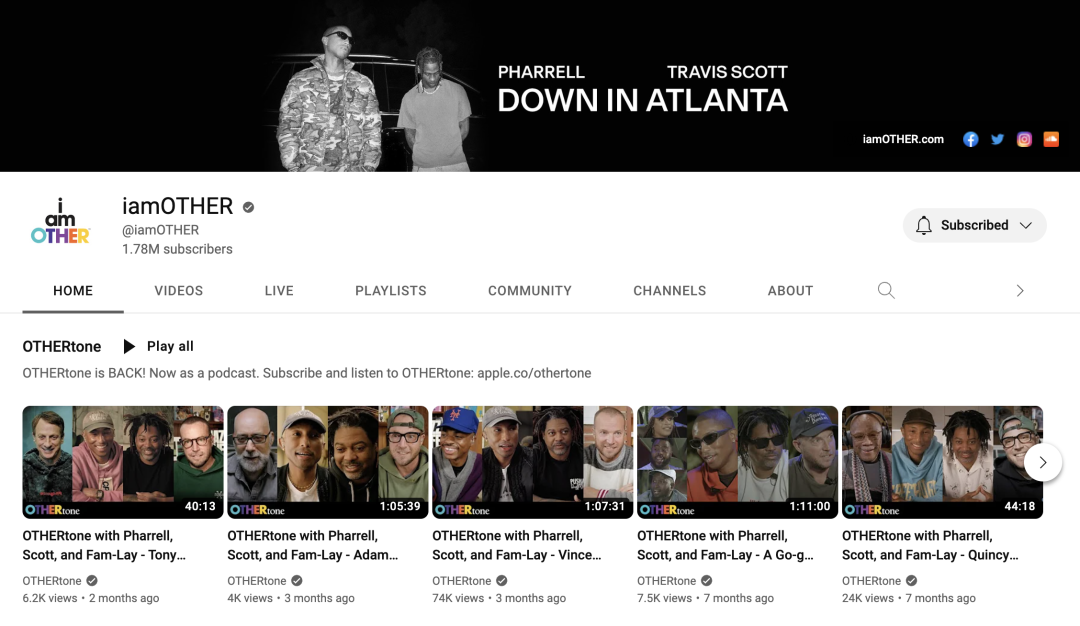Click the '4K views • 3 months ago' text
1080x626 pixels.
tap(291, 598)
